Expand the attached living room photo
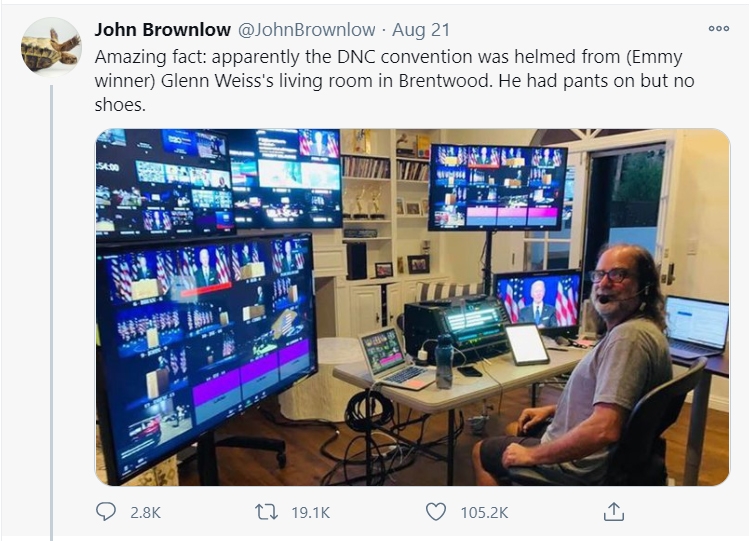This screenshot has width=752, height=541. pos(412,307)
